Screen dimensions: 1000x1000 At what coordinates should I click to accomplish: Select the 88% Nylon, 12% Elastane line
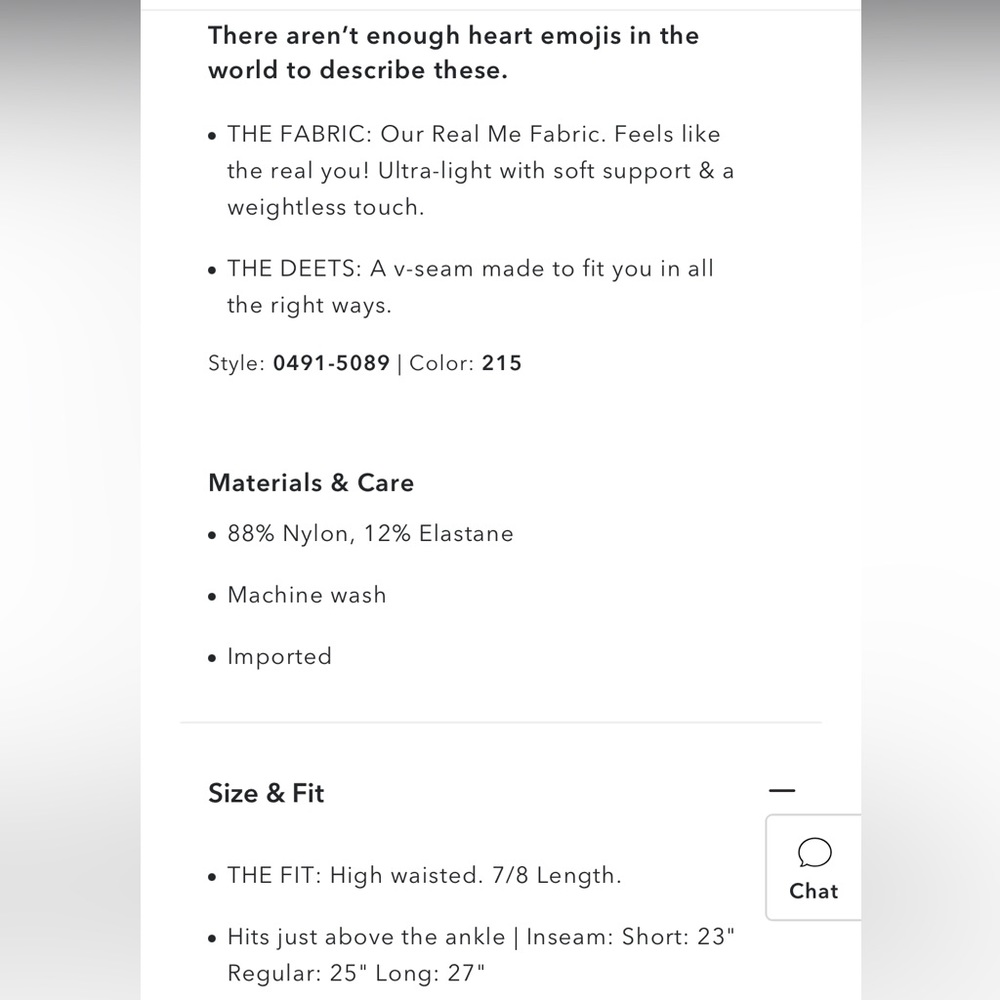[370, 534]
